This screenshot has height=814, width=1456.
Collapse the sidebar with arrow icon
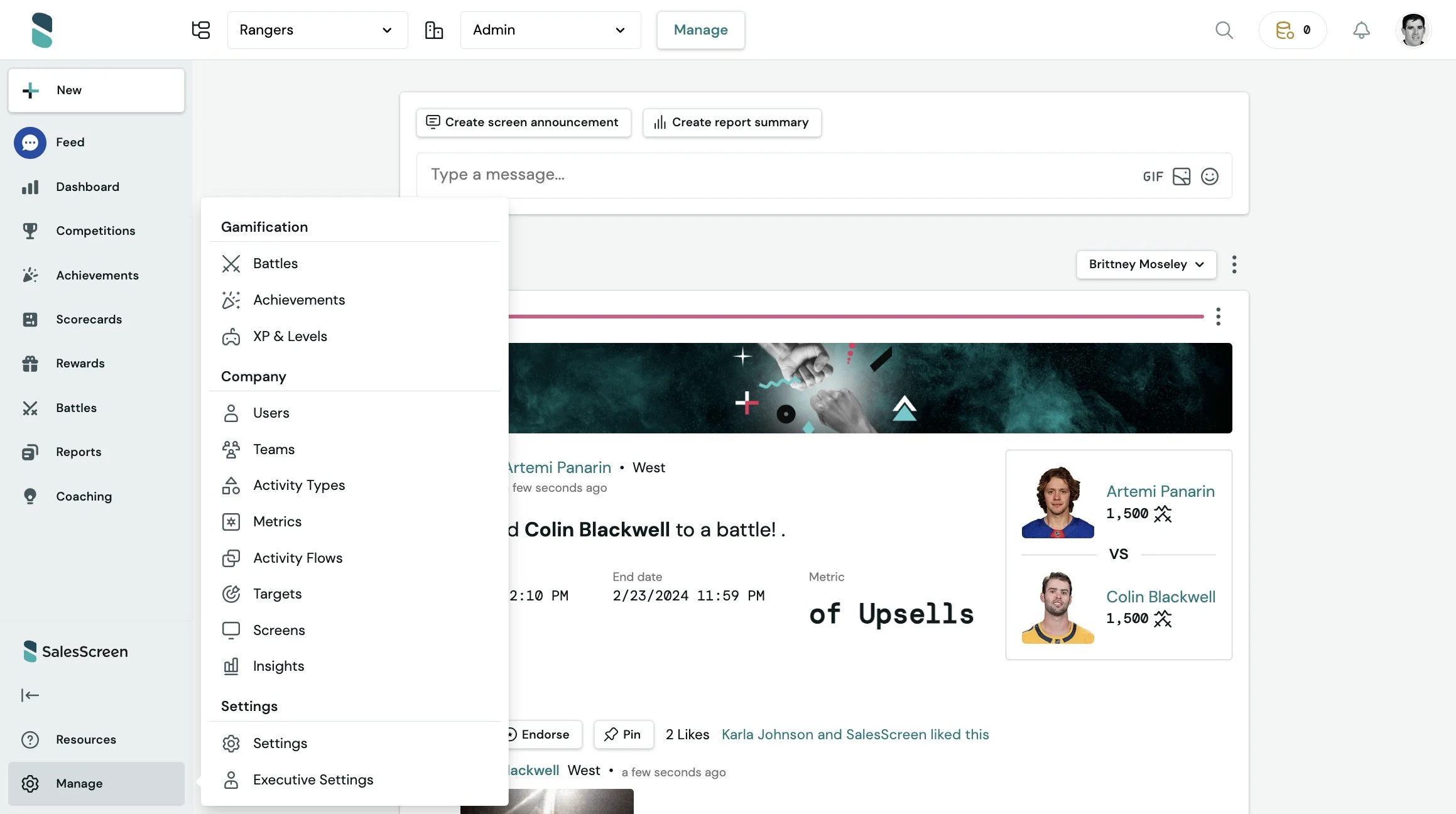click(30, 695)
